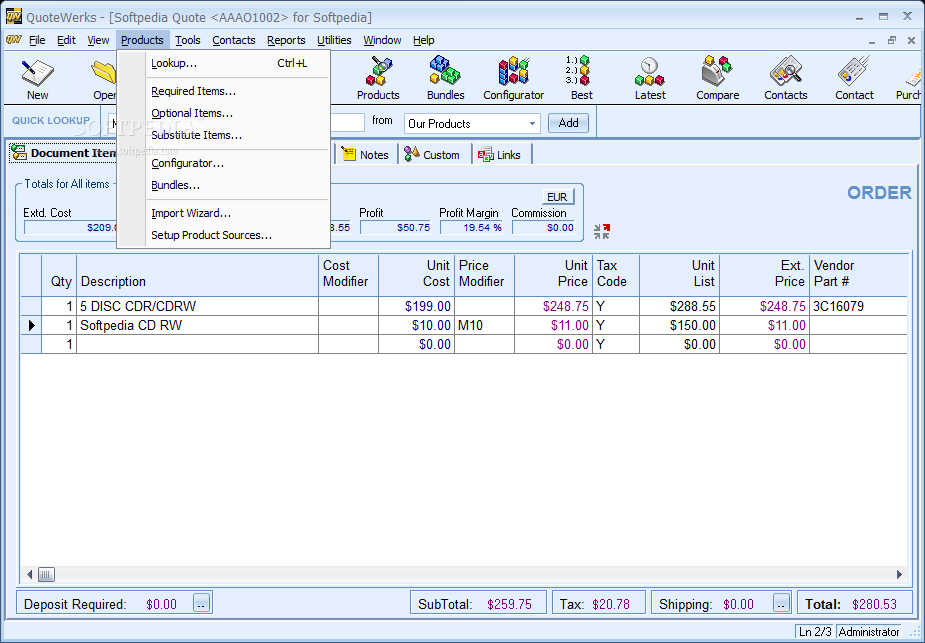This screenshot has height=643, width=925.
Task: Click the Vendor Part # column header
Action: [x=858, y=275]
